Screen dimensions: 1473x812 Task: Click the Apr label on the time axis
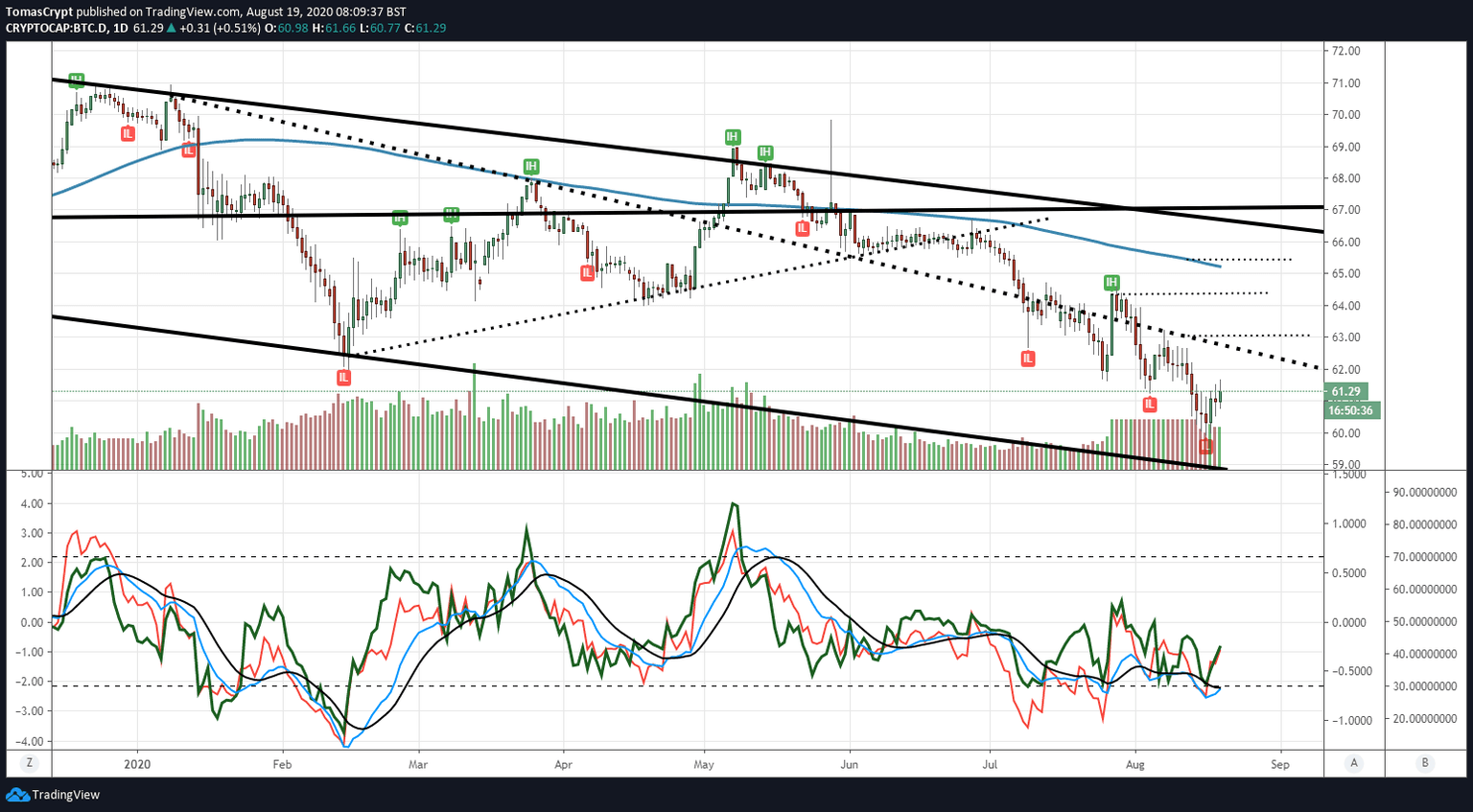tap(563, 765)
